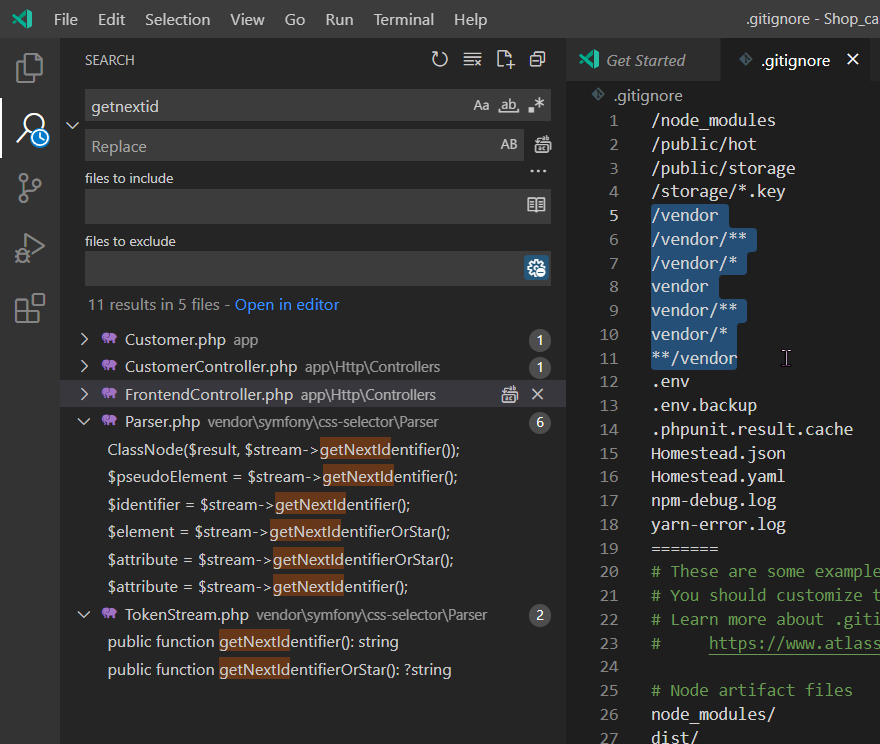This screenshot has width=880, height=744.
Task: Open the Terminal menu
Action: click(403, 19)
